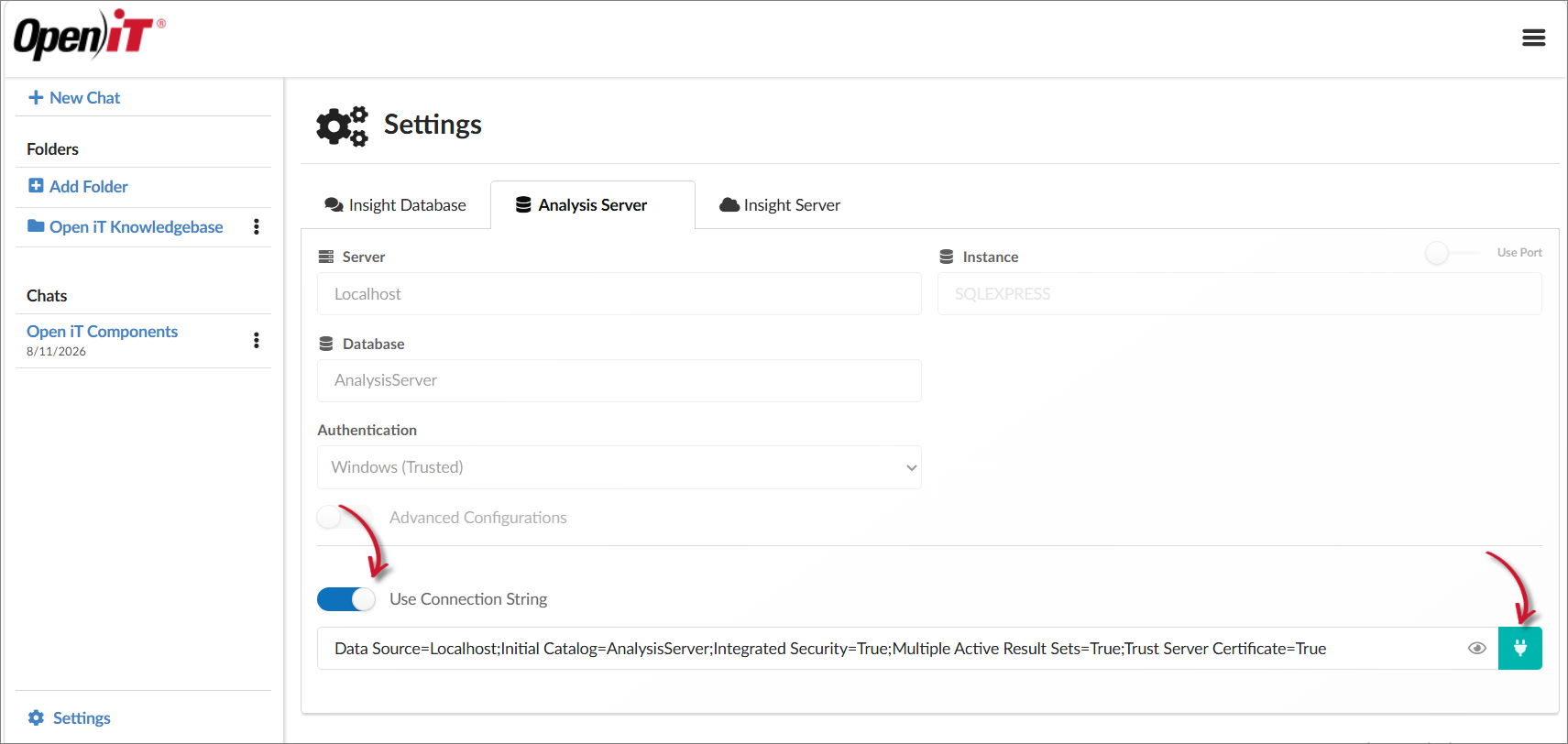Screen dimensions: 1568x744
Task: Switch to the Insight Database tab
Action: [395, 205]
